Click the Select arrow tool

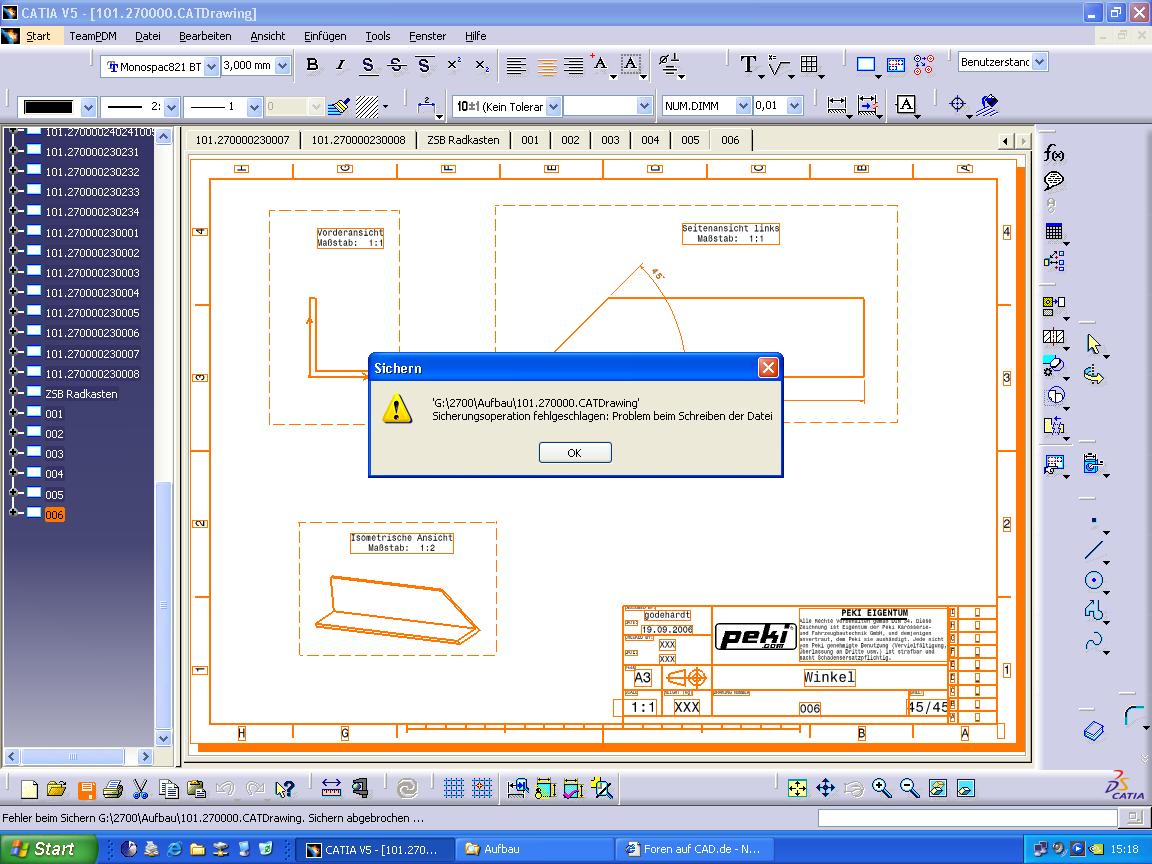click(x=1094, y=344)
